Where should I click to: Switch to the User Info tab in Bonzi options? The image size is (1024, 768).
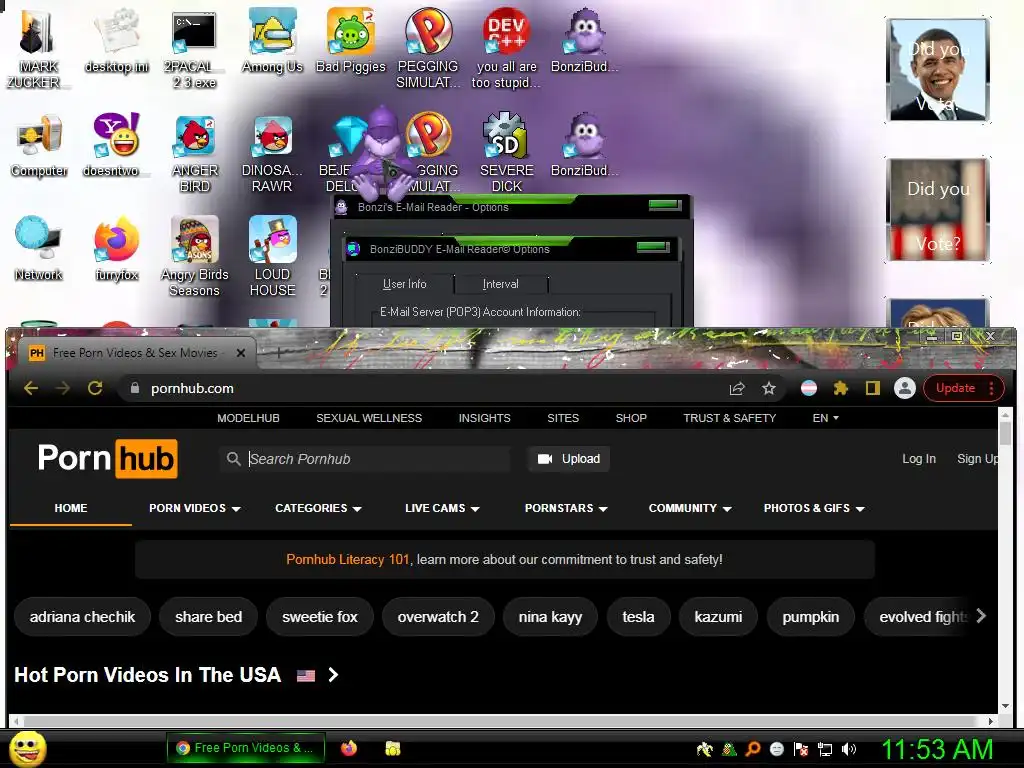point(404,284)
